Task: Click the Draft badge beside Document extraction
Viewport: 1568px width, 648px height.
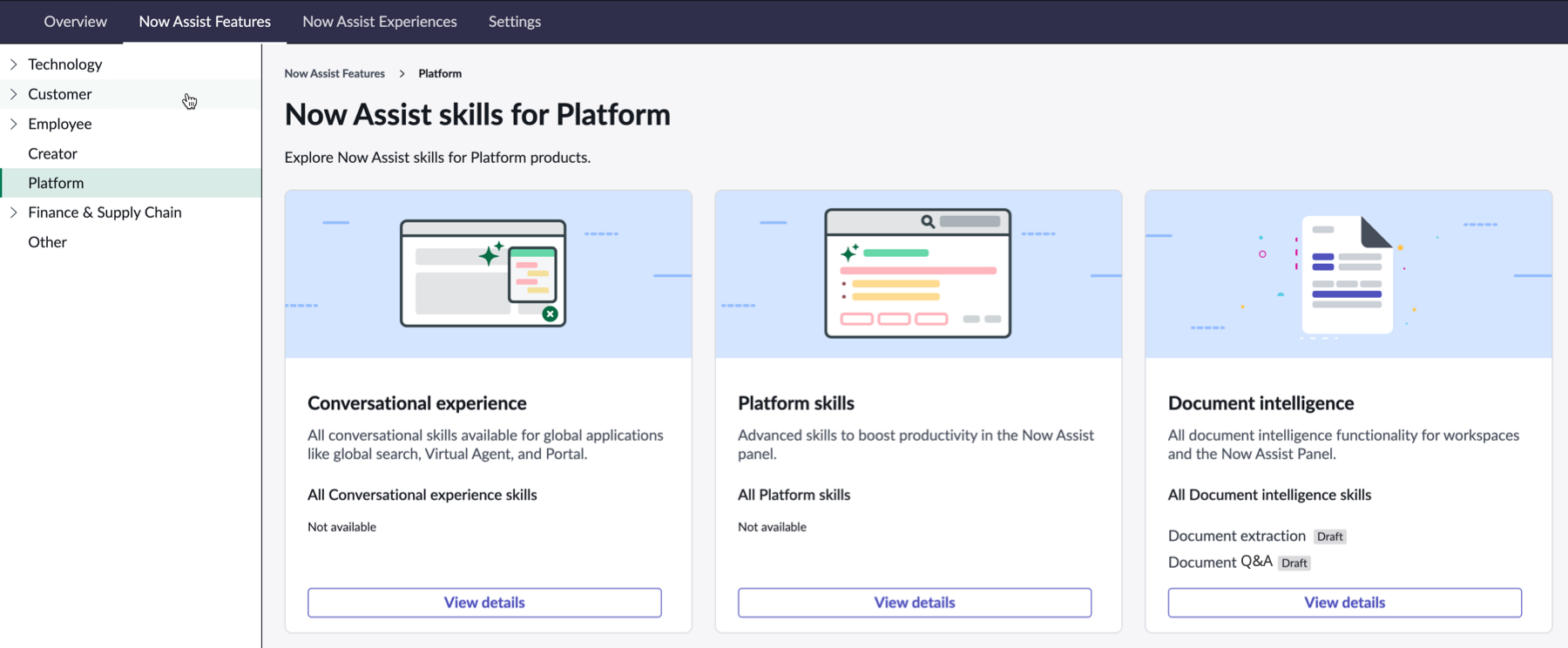Action: [1330, 537]
